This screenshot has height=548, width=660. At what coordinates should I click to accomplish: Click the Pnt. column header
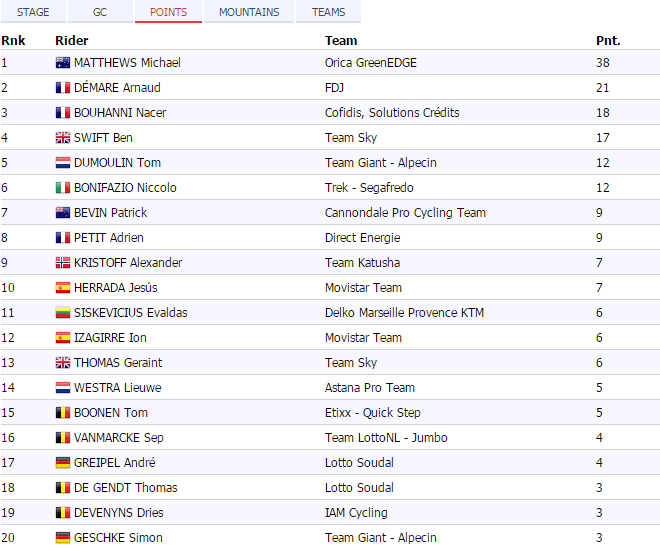608,41
